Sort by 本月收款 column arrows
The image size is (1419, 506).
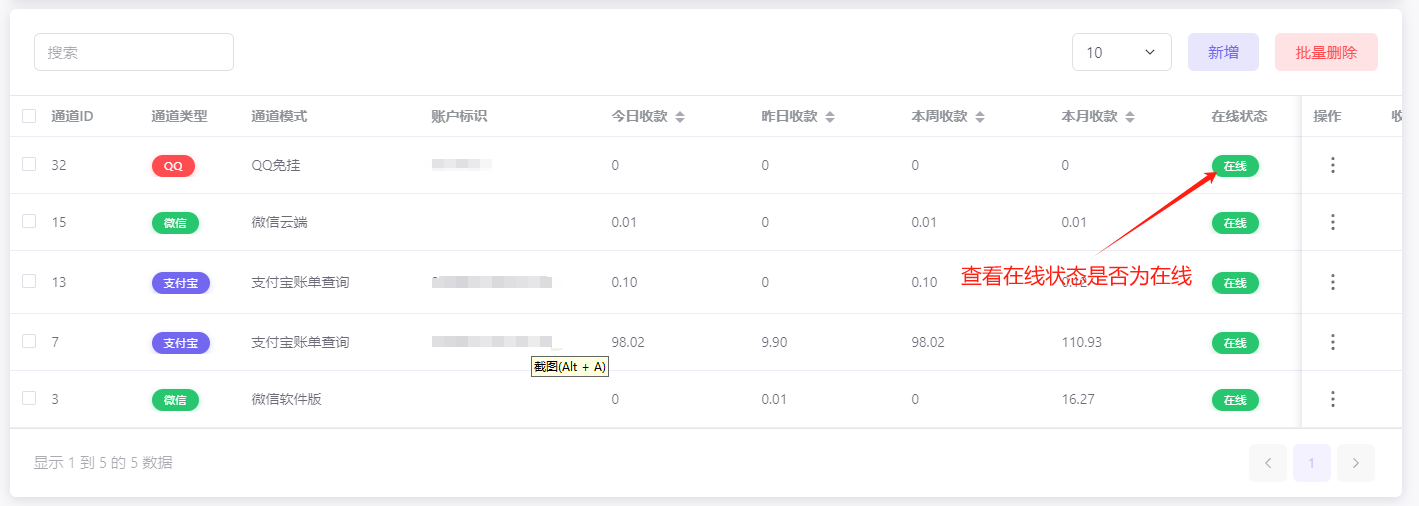tap(1130, 117)
